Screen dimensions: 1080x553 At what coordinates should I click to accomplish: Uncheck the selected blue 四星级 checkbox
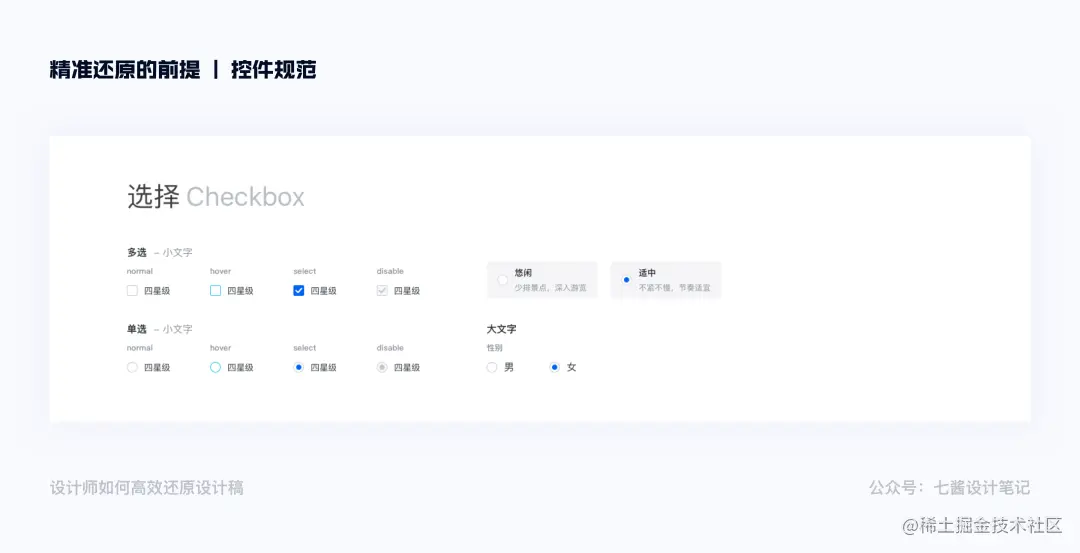pyautogui.click(x=299, y=291)
